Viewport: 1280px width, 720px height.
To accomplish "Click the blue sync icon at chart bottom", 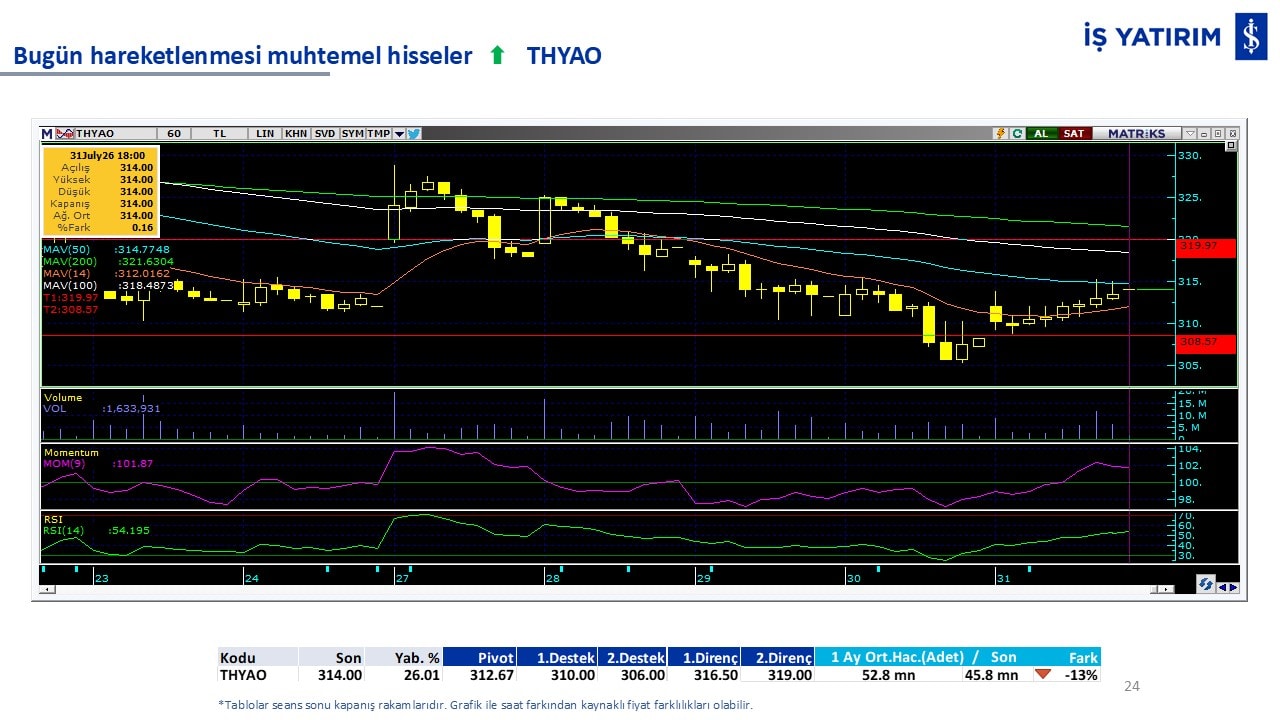I will pyautogui.click(x=1205, y=585).
